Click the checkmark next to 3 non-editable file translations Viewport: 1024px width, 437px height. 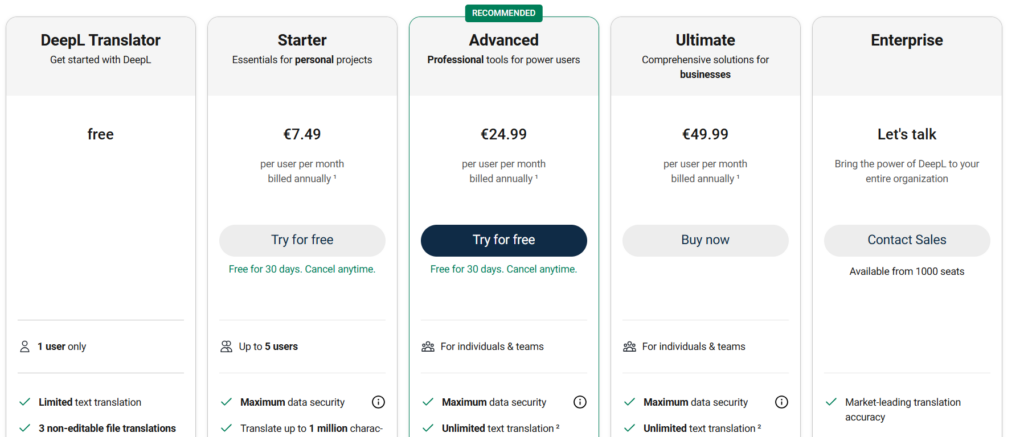(x=25, y=428)
